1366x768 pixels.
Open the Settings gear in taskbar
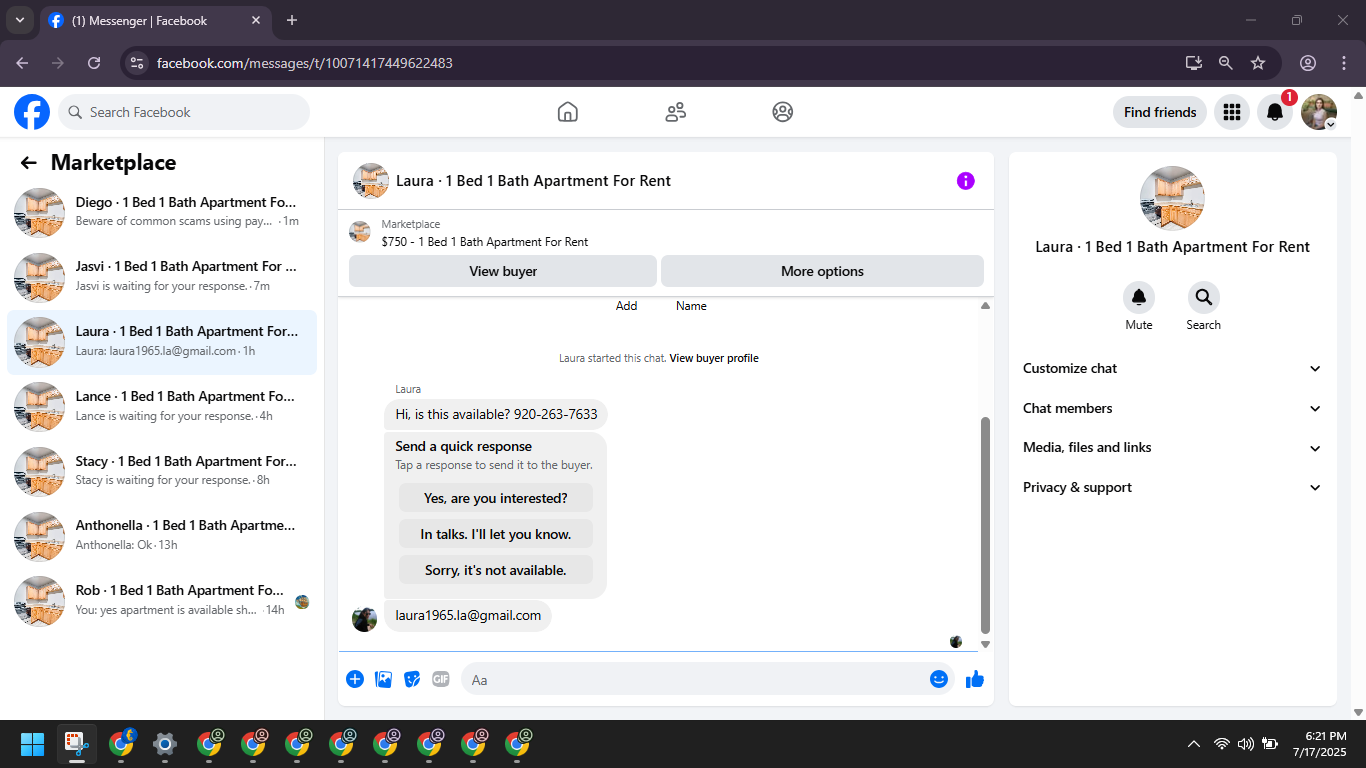click(165, 744)
